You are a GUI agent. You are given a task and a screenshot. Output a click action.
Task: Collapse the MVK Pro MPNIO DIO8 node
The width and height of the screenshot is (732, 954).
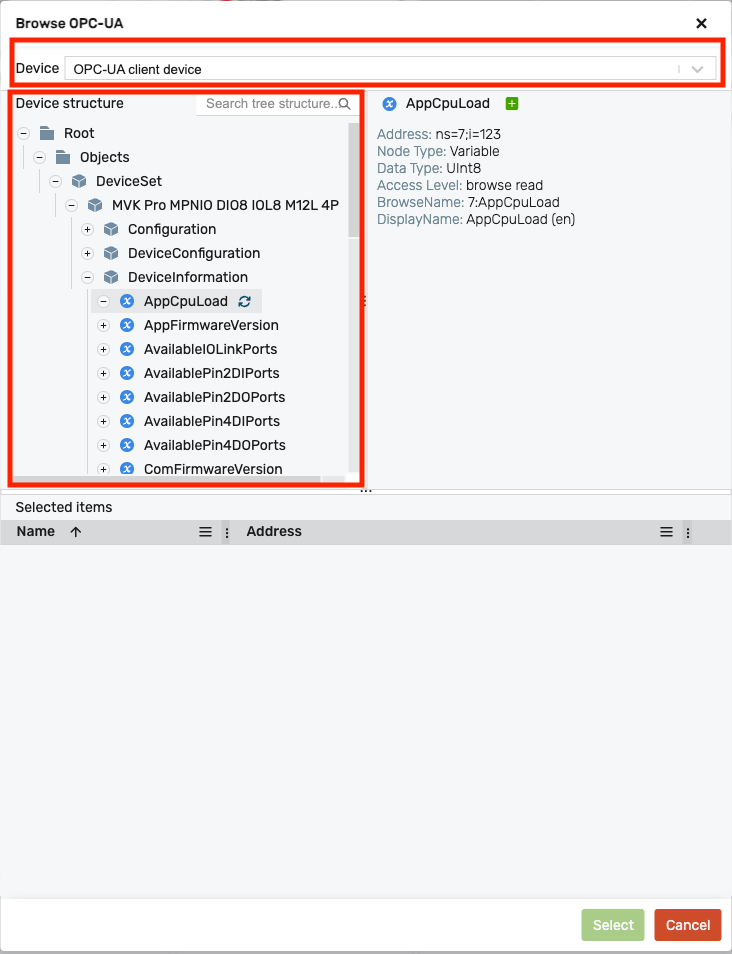click(71, 206)
